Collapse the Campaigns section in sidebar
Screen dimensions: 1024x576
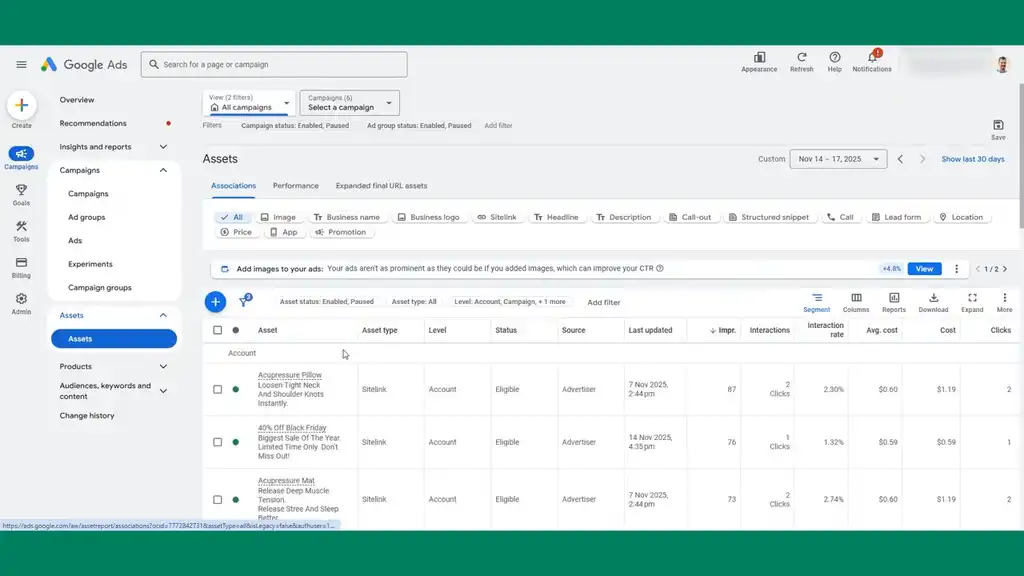[x=163, y=170]
